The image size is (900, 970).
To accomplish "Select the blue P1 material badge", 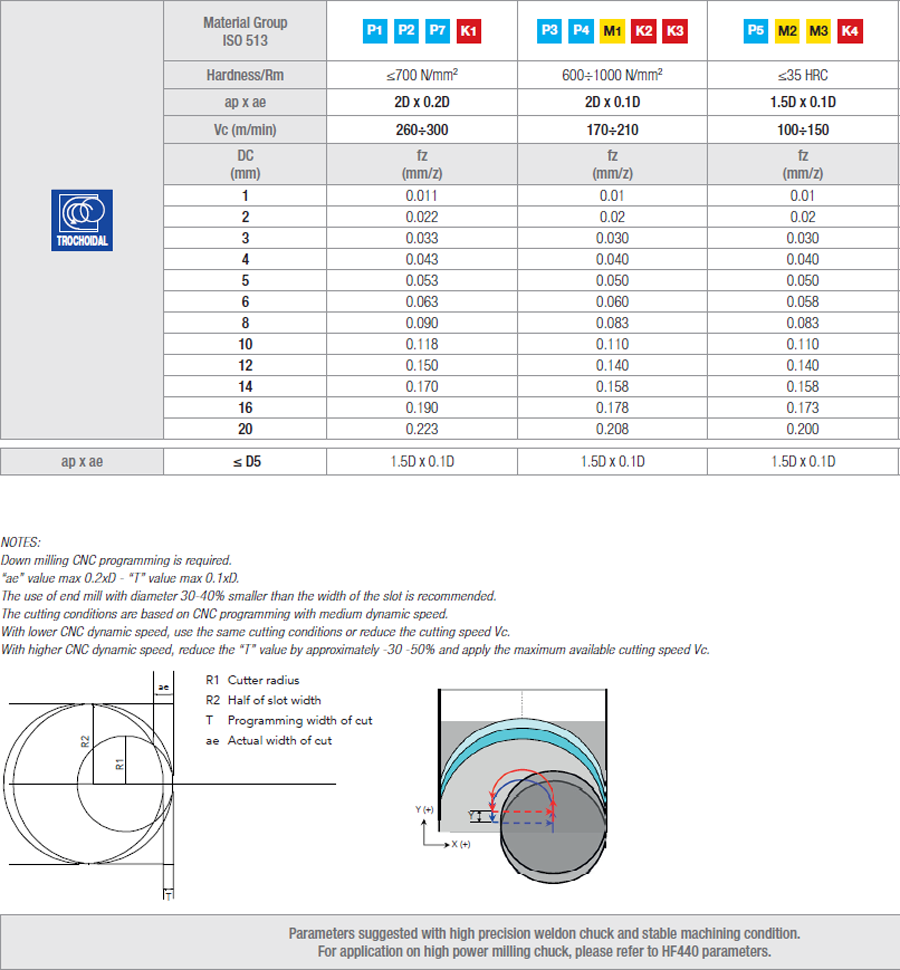I will 374,32.
